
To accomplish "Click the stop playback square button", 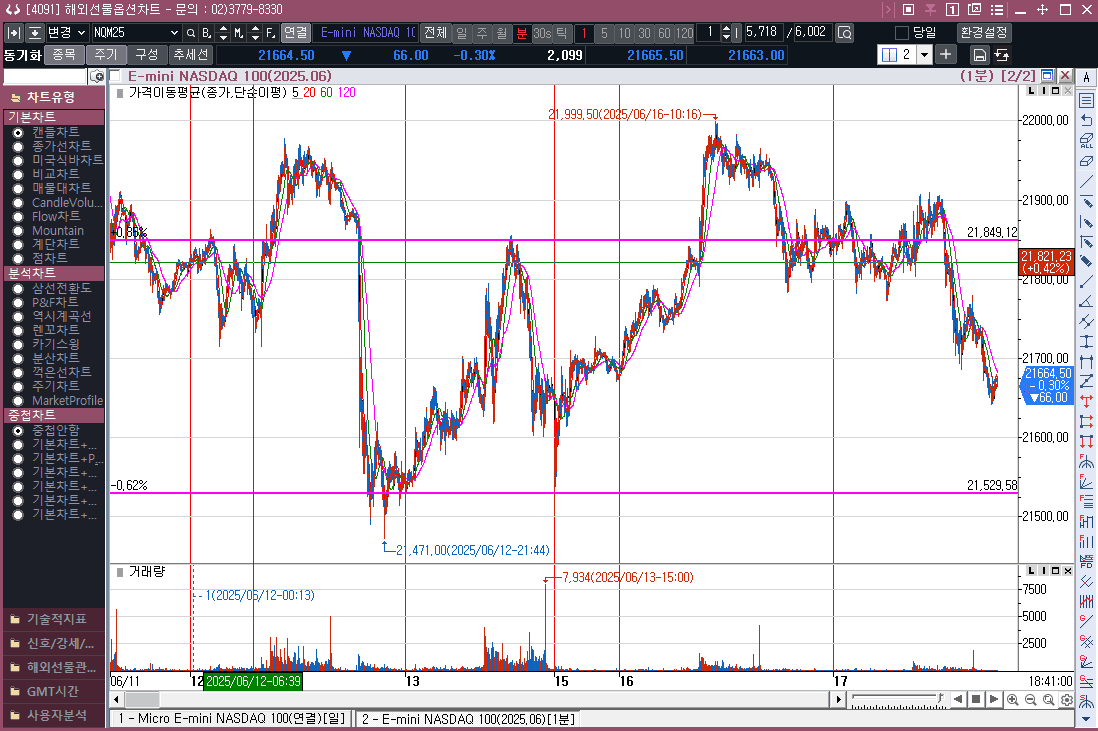I will [975, 699].
